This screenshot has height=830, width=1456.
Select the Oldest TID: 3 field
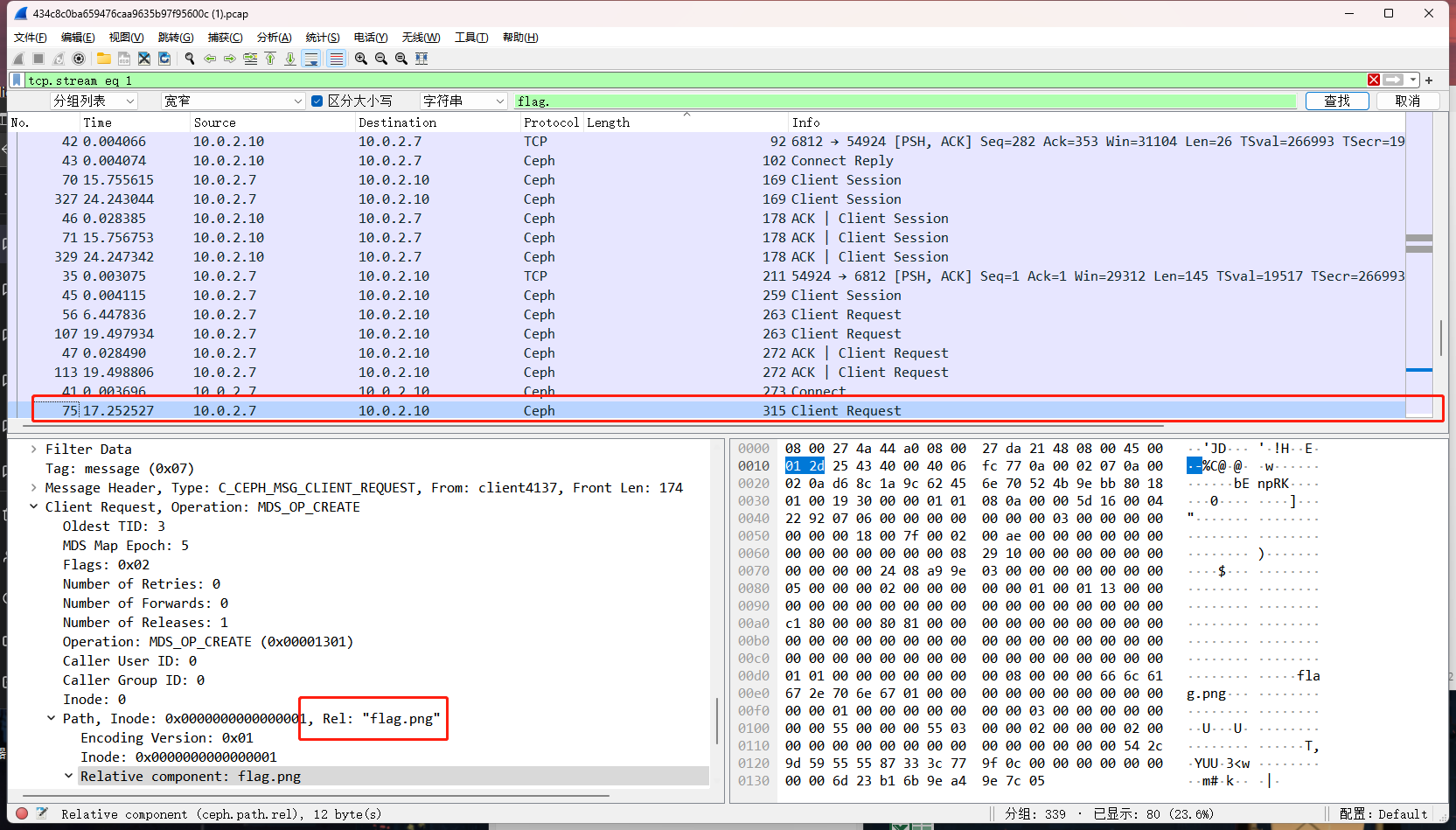click(x=114, y=527)
